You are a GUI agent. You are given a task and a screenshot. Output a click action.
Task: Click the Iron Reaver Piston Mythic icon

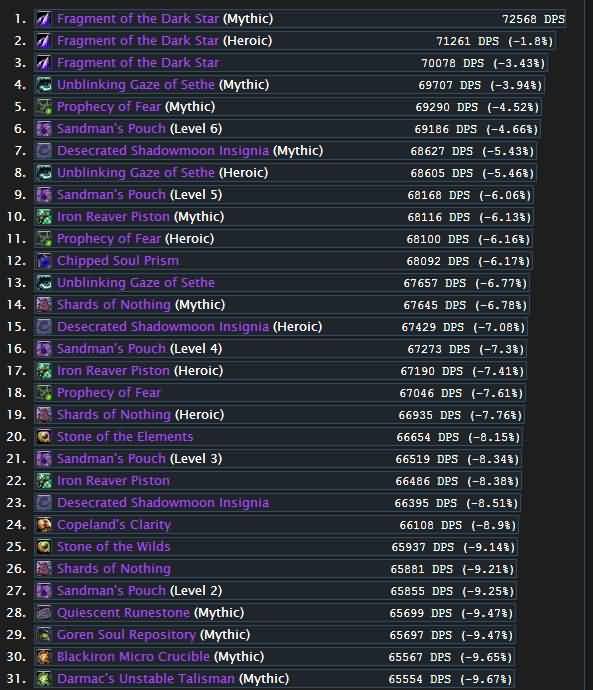(x=44, y=217)
